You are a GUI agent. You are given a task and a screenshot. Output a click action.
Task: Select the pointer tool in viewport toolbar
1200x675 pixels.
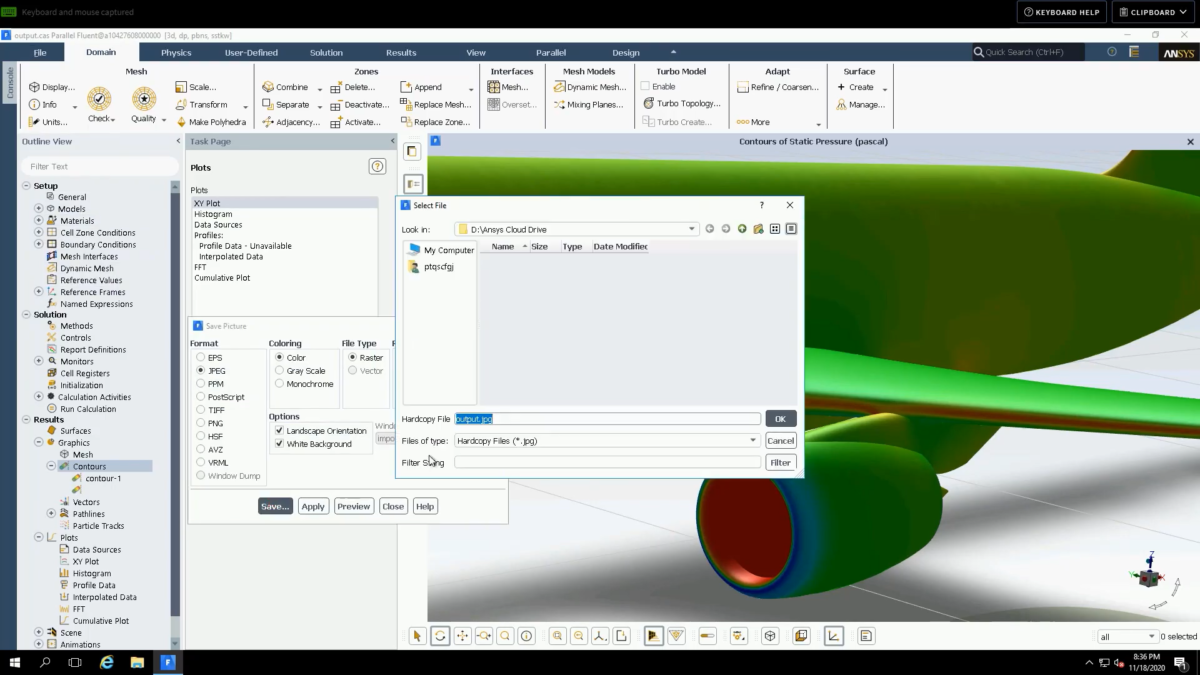coord(418,636)
